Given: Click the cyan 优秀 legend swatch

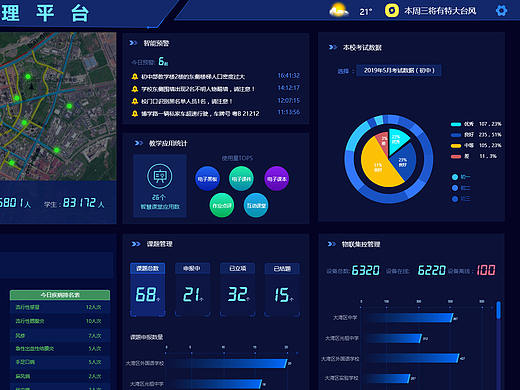Looking at the screenshot, I should pyautogui.click(x=456, y=124).
